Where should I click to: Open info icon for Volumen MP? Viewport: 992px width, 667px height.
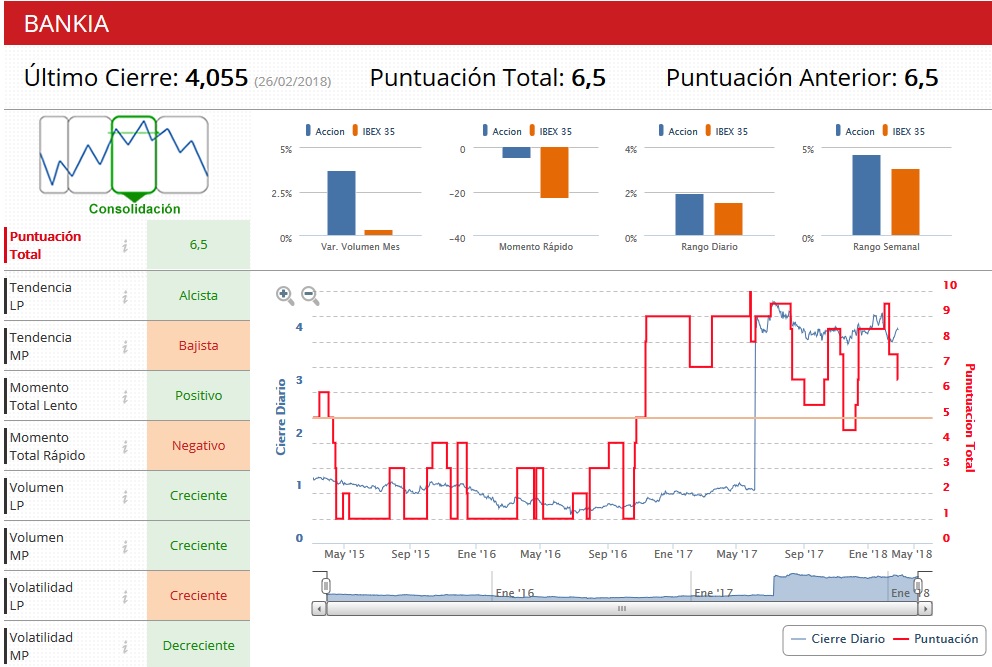(x=125, y=546)
